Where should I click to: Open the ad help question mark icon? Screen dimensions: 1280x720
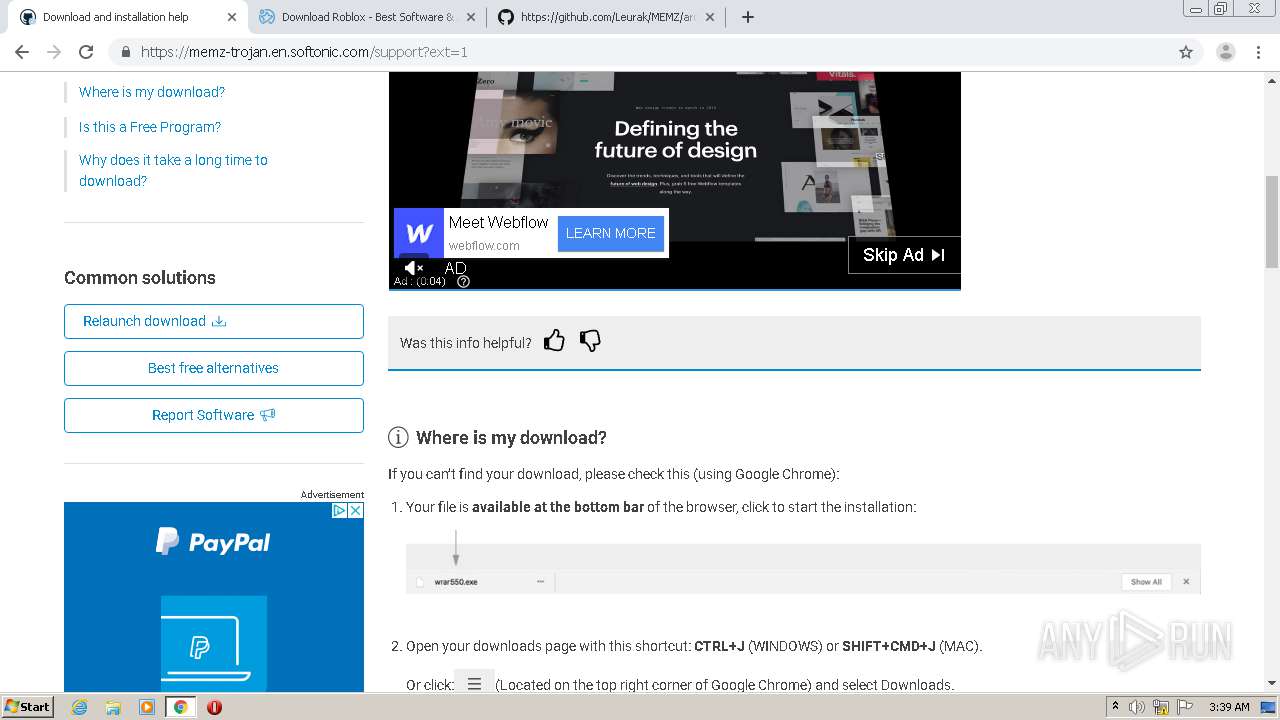pos(463,281)
